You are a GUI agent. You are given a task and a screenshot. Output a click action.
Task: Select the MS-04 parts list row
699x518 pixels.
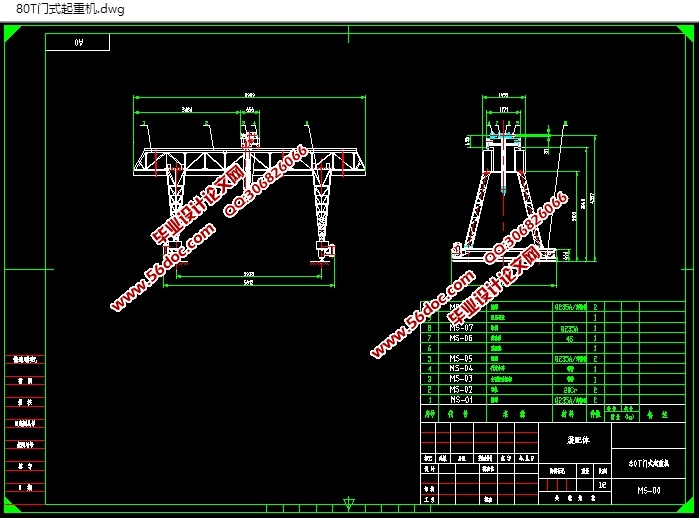tap(460, 368)
